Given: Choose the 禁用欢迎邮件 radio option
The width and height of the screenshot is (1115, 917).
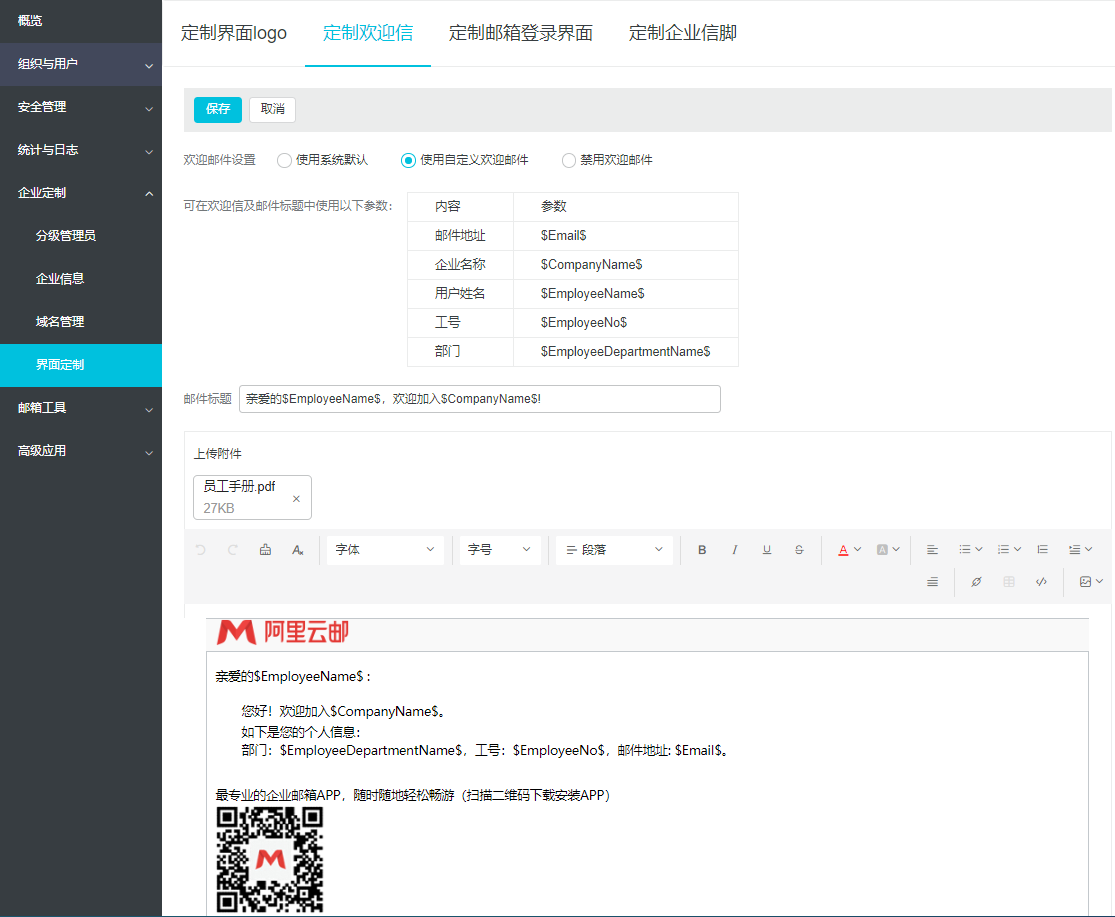Looking at the screenshot, I should 569,160.
